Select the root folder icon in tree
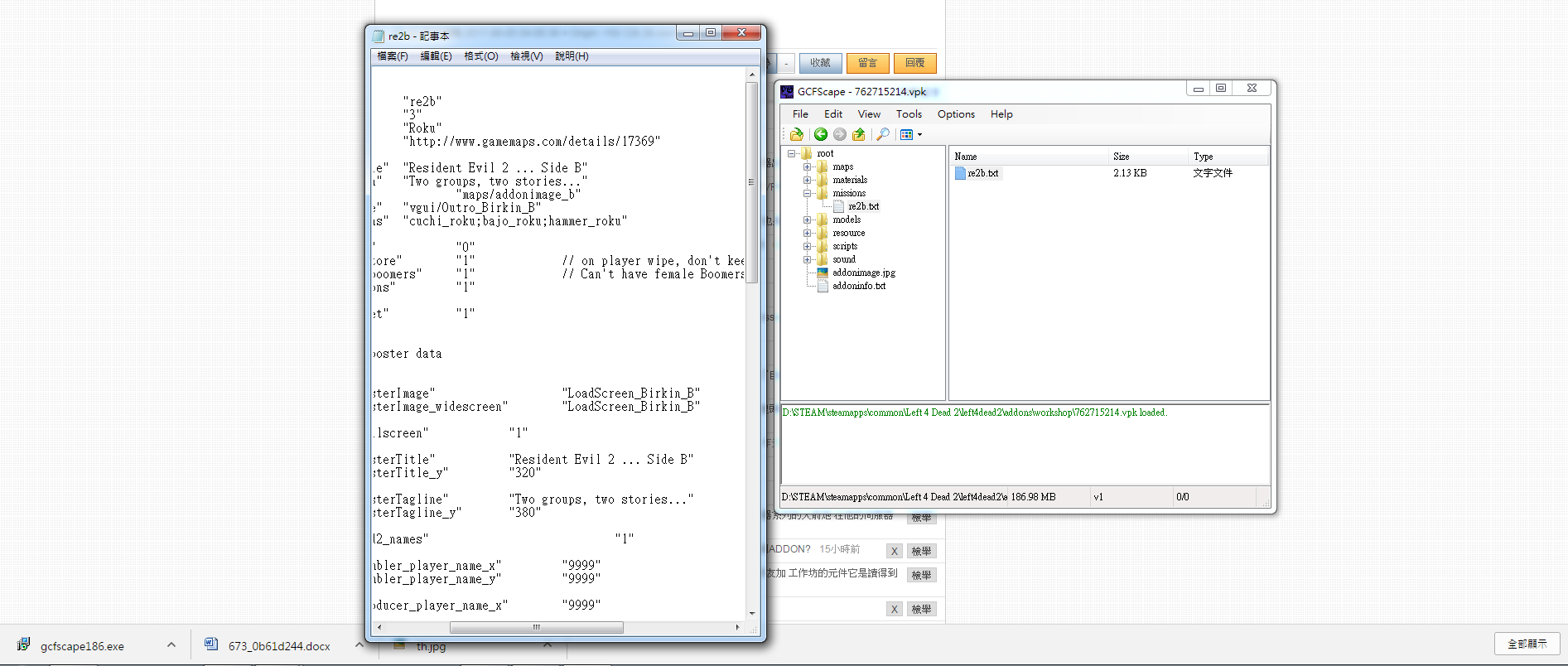1568x666 pixels. point(807,153)
